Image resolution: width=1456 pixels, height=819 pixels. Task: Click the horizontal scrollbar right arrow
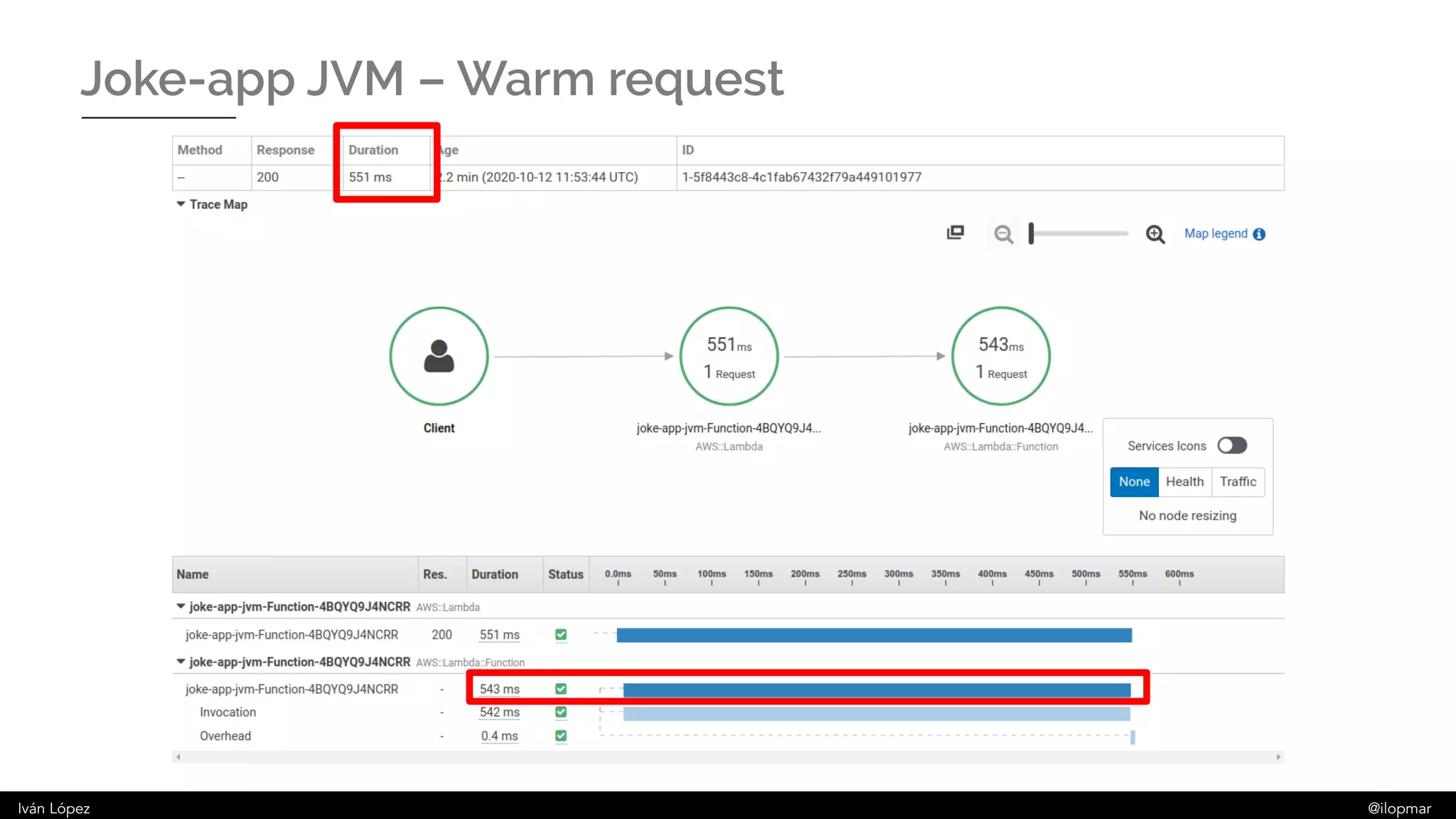click(x=1278, y=757)
